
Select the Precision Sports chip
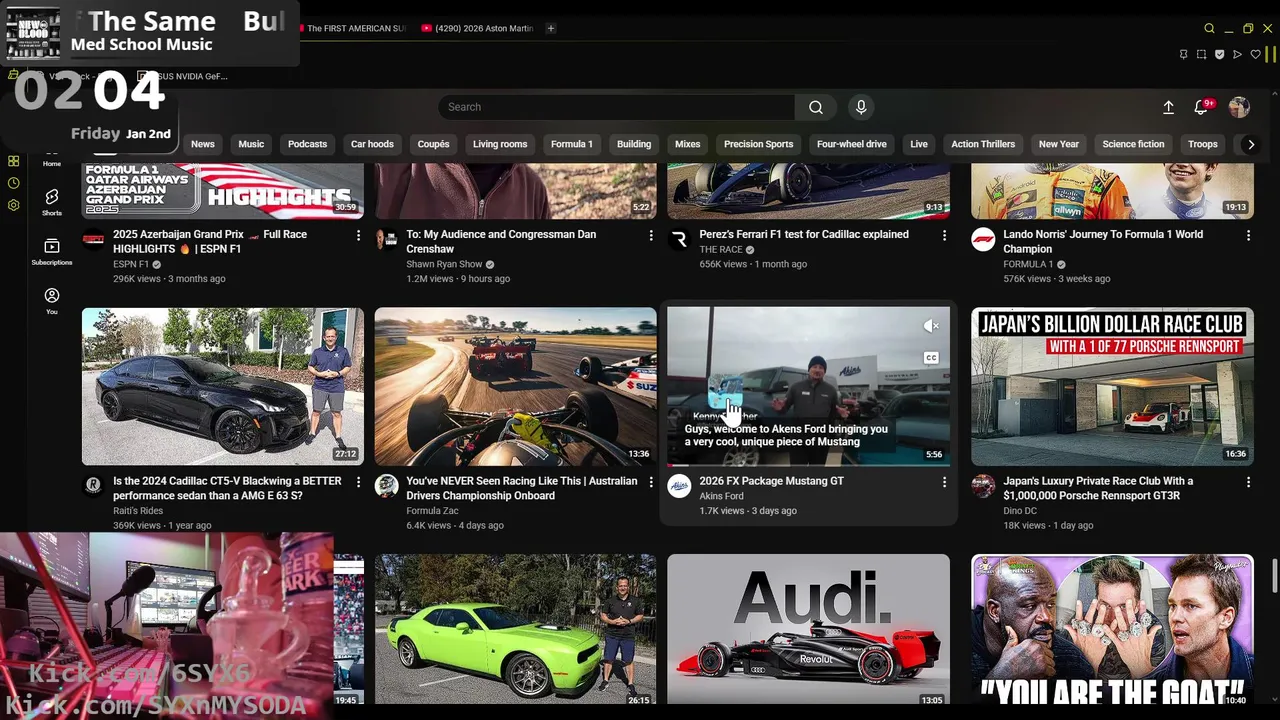point(758,144)
